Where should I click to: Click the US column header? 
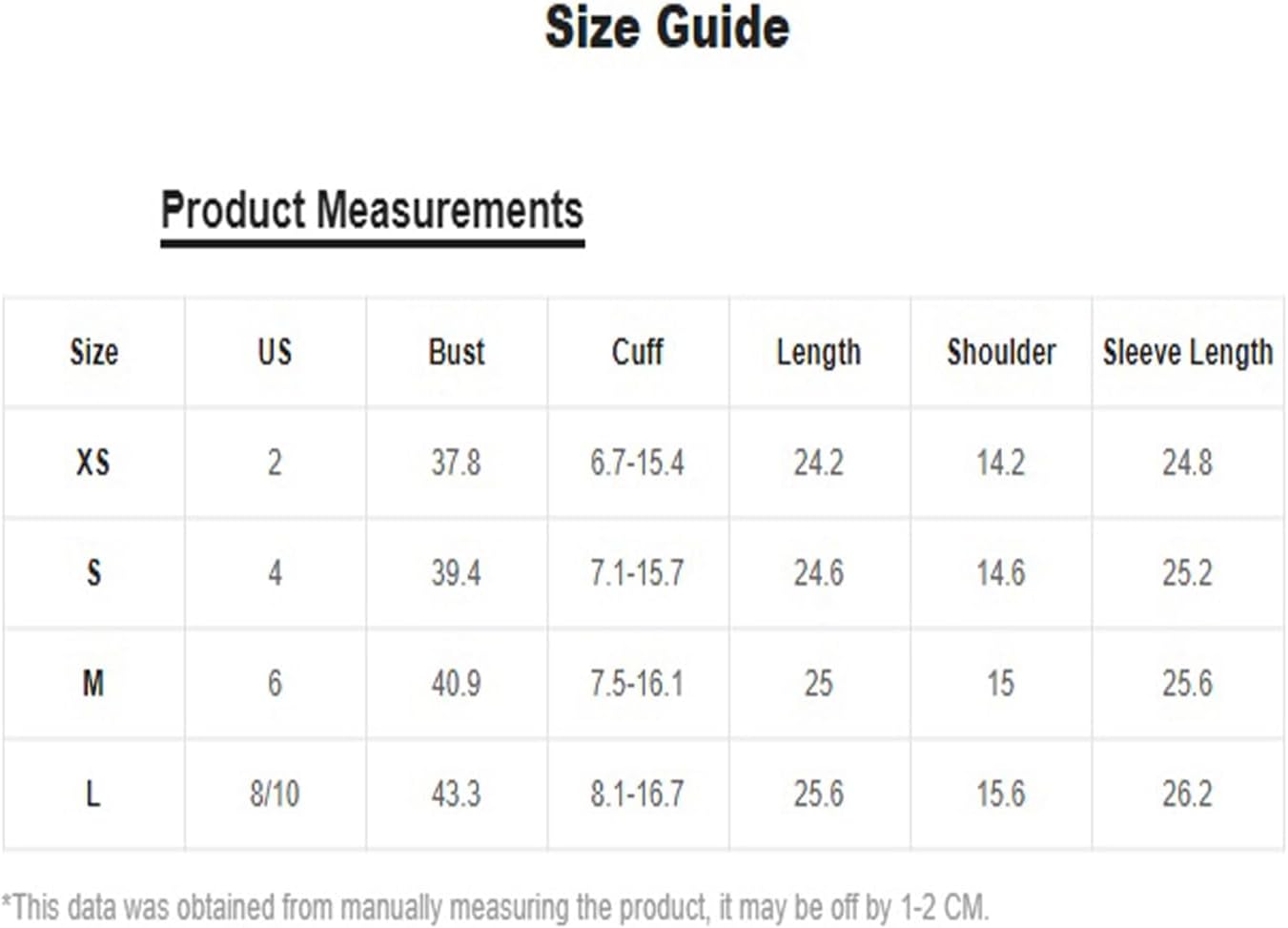click(x=275, y=352)
